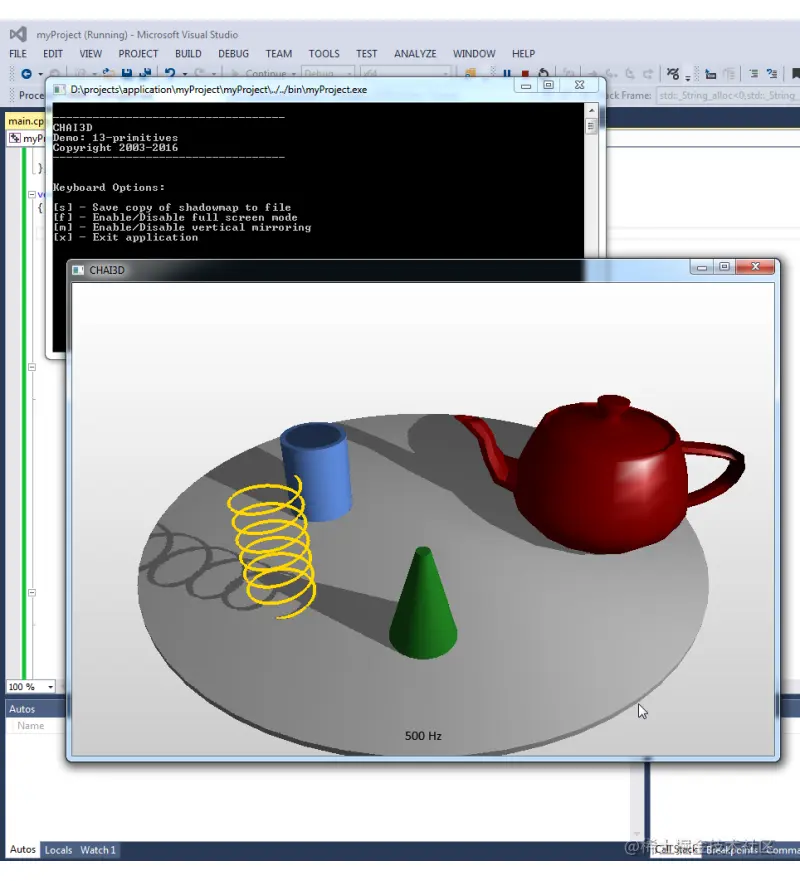
Task: Click the Navigate Backward arrow icon
Action: pos(26,74)
